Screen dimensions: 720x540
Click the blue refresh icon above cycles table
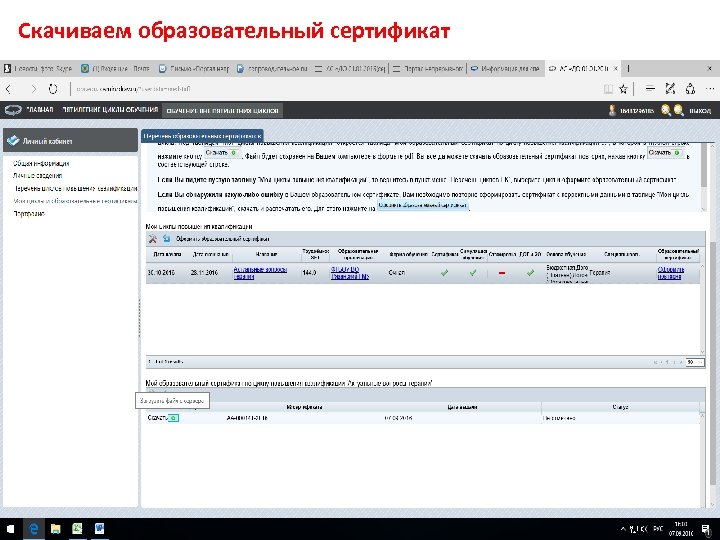point(166,239)
